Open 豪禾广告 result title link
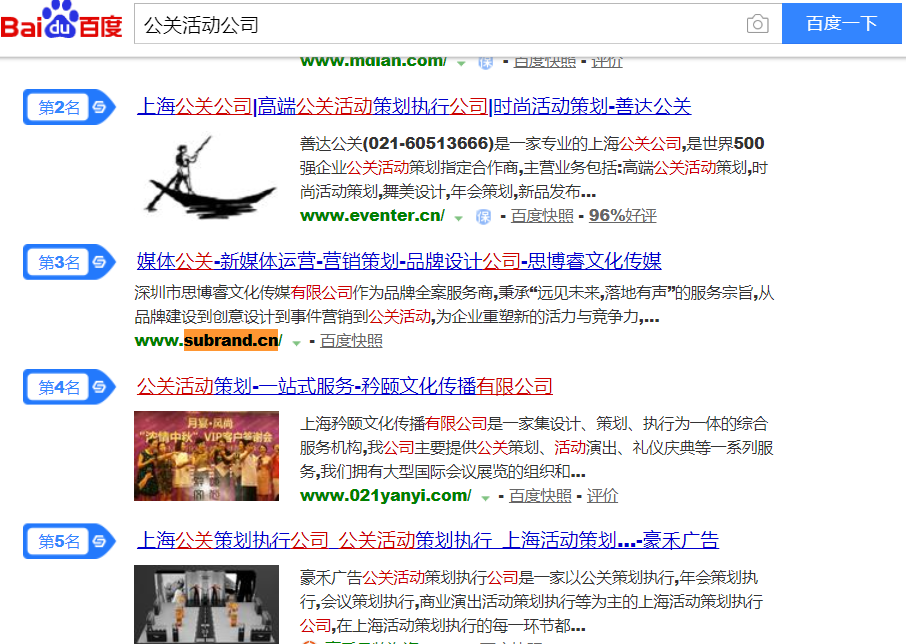This screenshot has width=906, height=644. coord(428,540)
